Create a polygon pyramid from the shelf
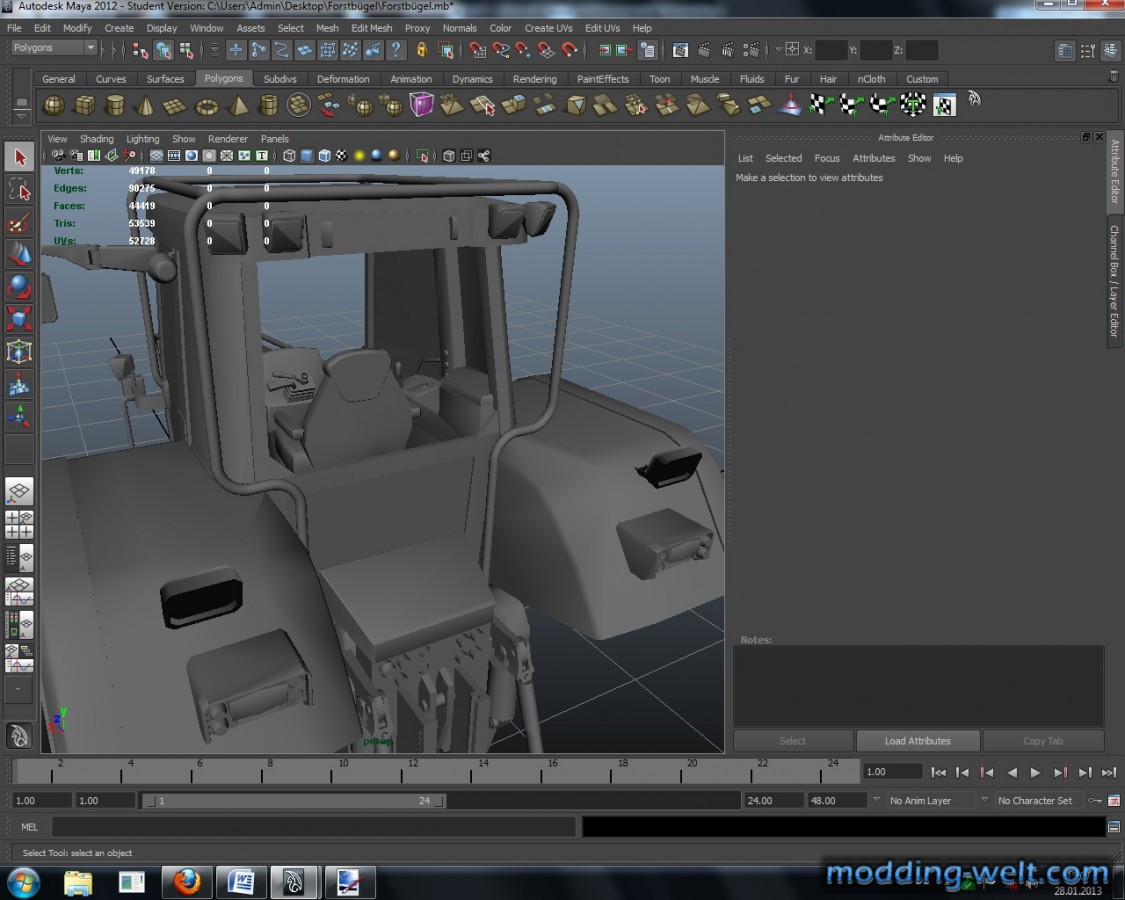 pyautogui.click(x=237, y=106)
